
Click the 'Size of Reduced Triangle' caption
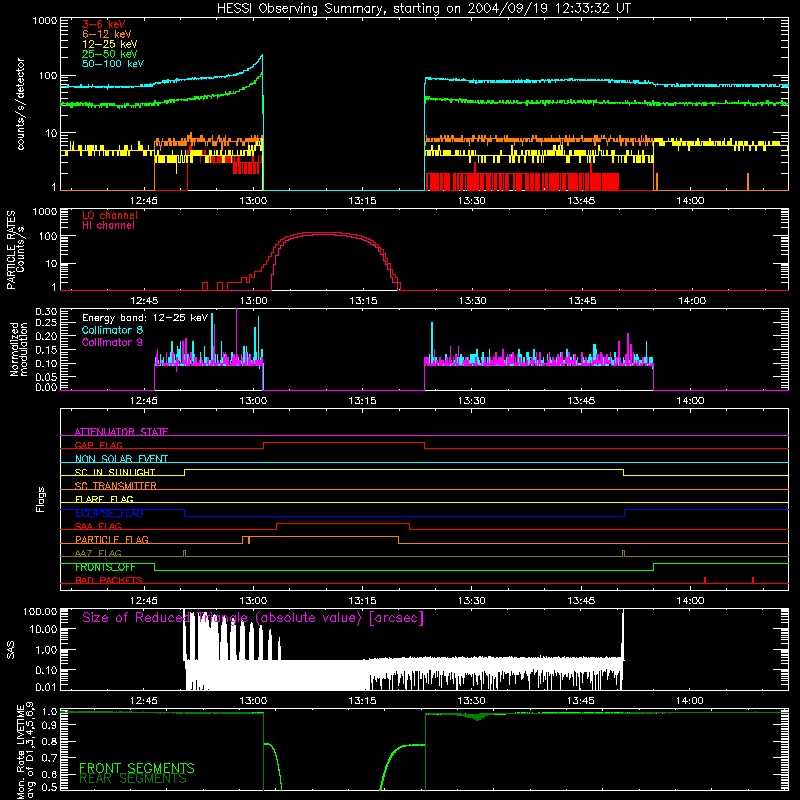pyautogui.click(x=253, y=618)
